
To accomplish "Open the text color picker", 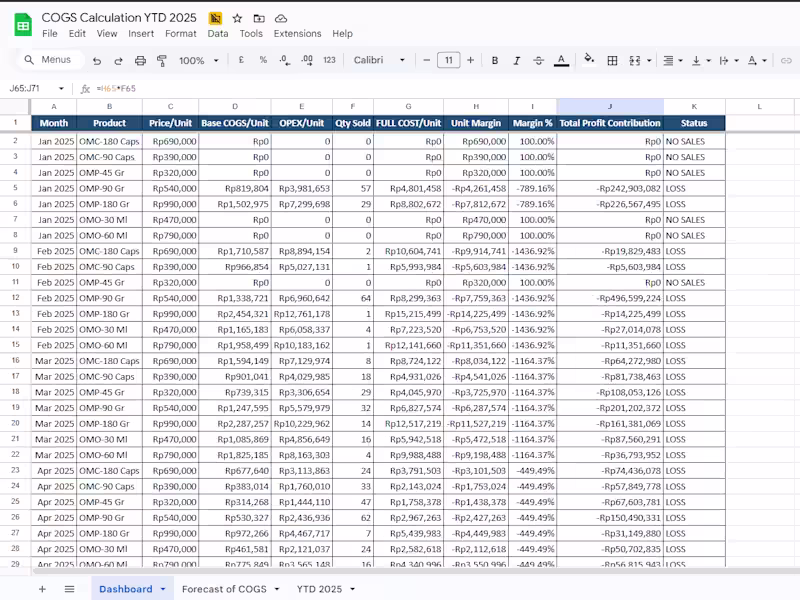I will click(x=562, y=60).
